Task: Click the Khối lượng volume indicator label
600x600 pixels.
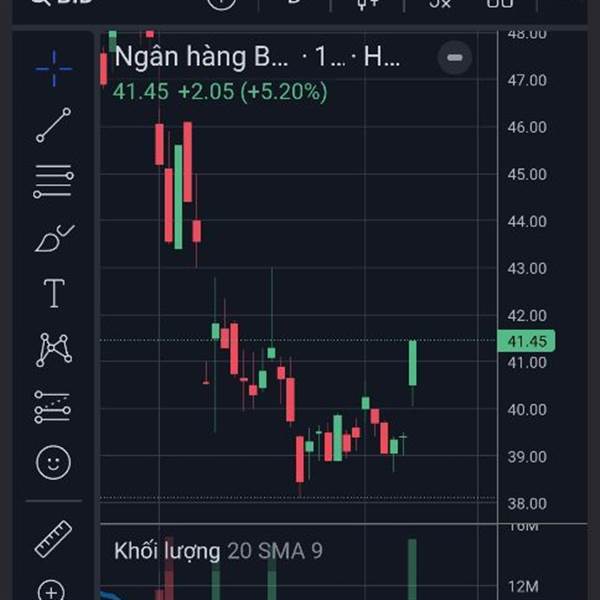Action: pyautogui.click(x=166, y=550)
